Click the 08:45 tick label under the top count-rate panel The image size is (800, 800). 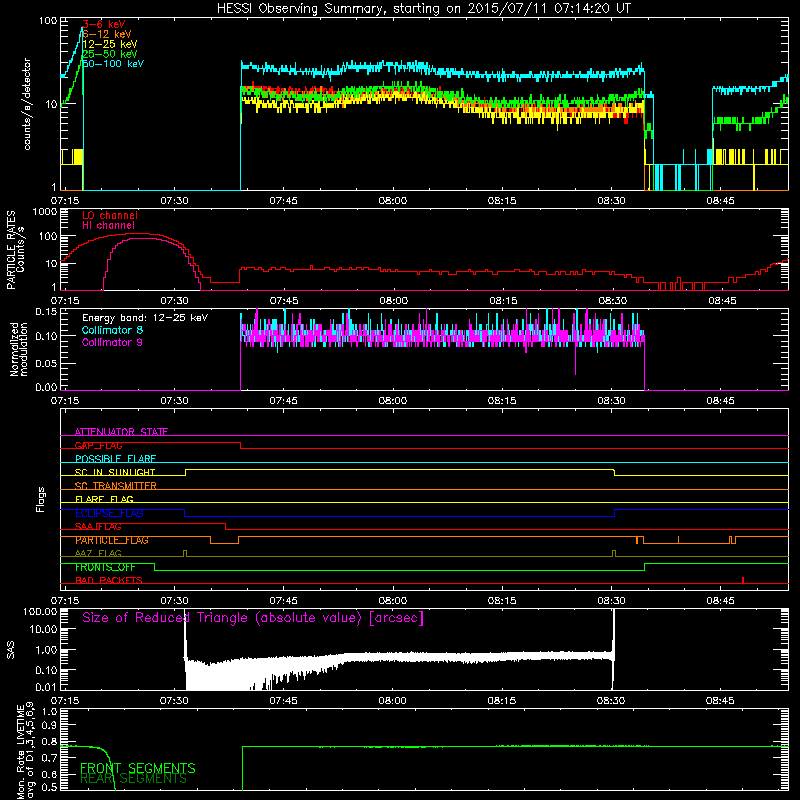720,201
